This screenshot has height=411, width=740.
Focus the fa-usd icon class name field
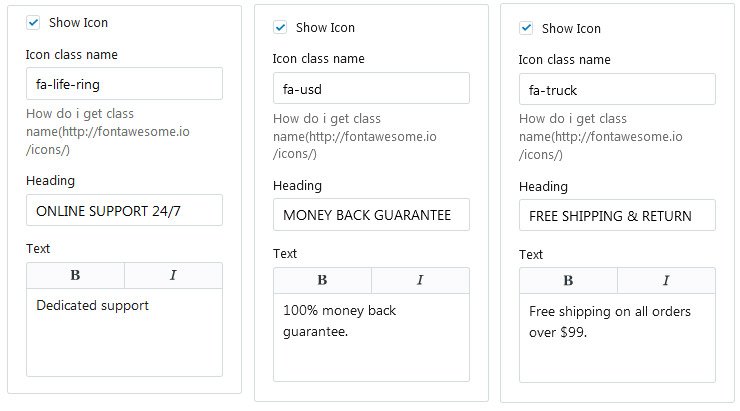pyautogui.click(x=371, y=89)
